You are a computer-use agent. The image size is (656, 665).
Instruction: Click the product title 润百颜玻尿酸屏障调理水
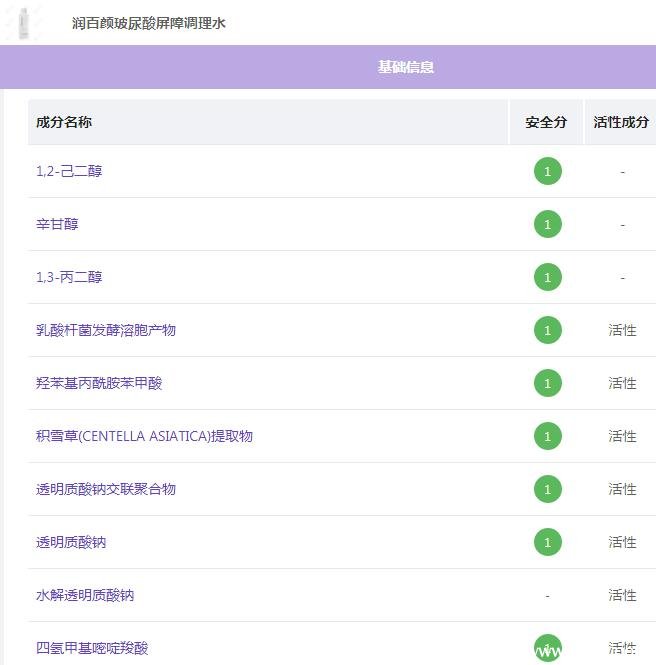point(149,23)
